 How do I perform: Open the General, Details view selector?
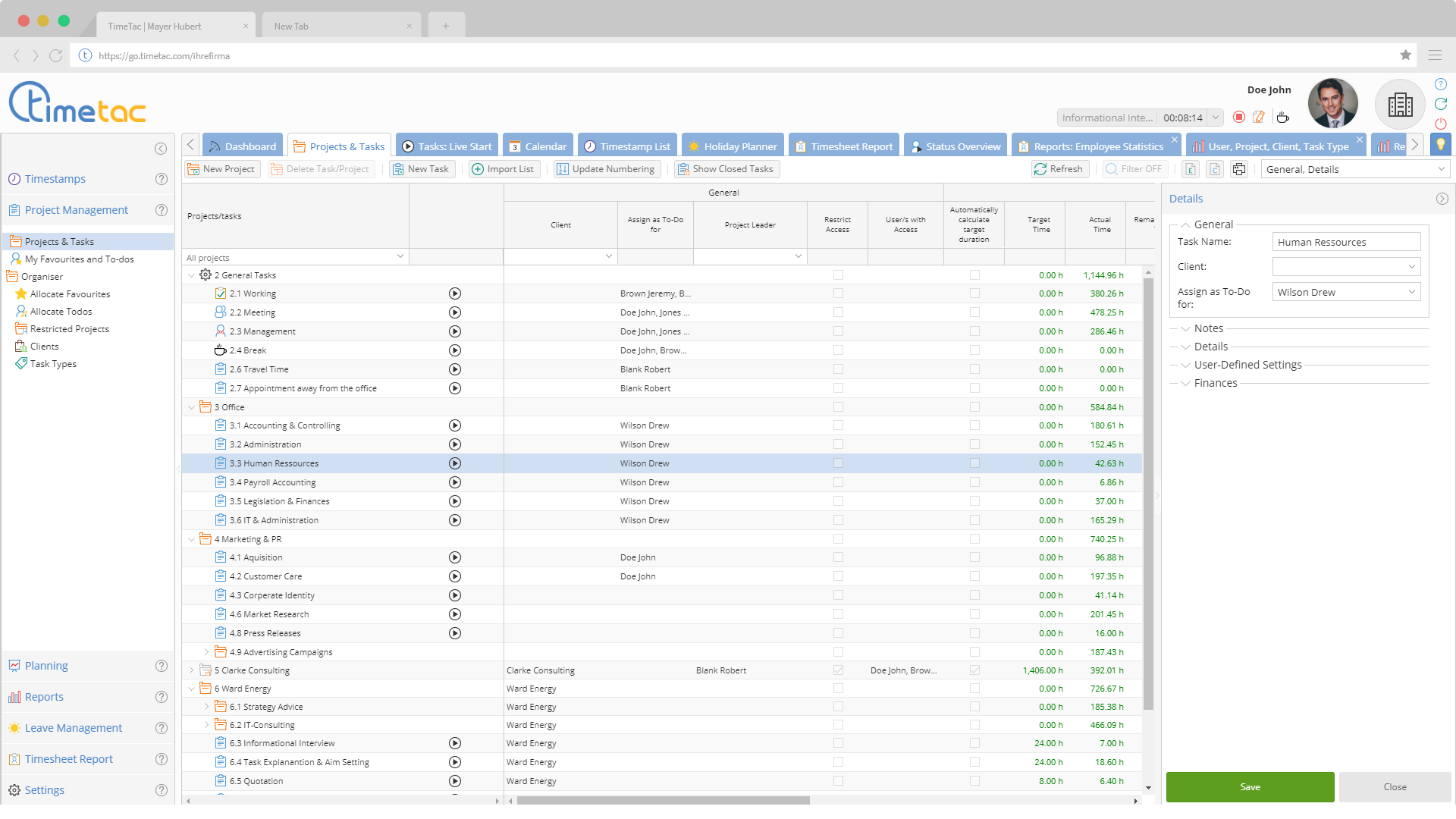pyautogui.click(x=1354, y=169)
